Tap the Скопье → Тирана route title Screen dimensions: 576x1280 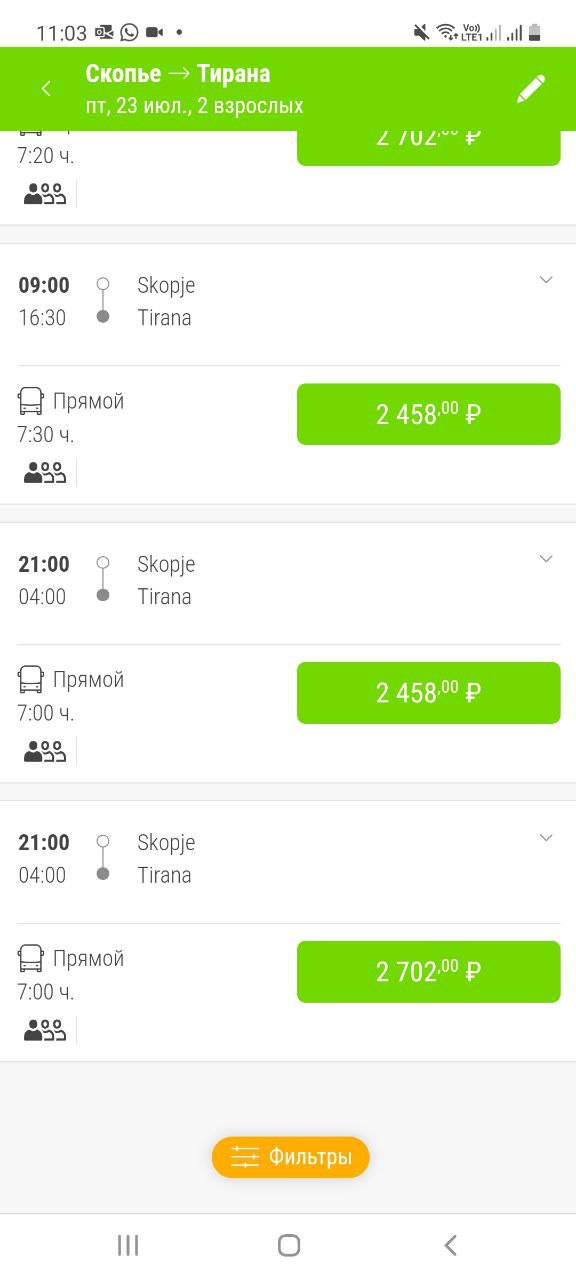(178, 74)
